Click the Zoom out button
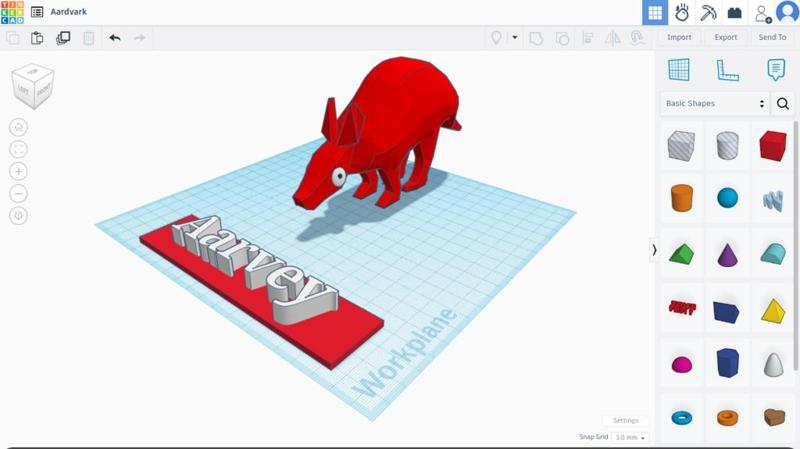 click(x=19, y=193)
